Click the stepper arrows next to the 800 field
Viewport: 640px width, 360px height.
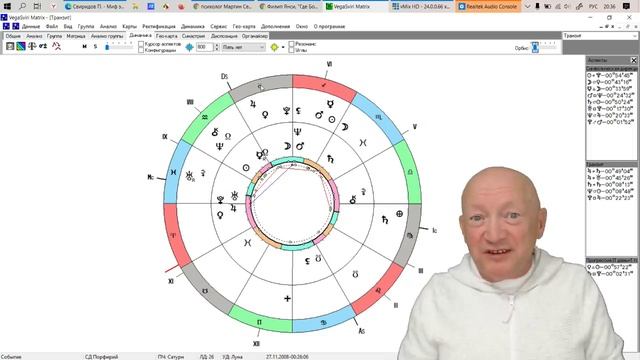217,47
